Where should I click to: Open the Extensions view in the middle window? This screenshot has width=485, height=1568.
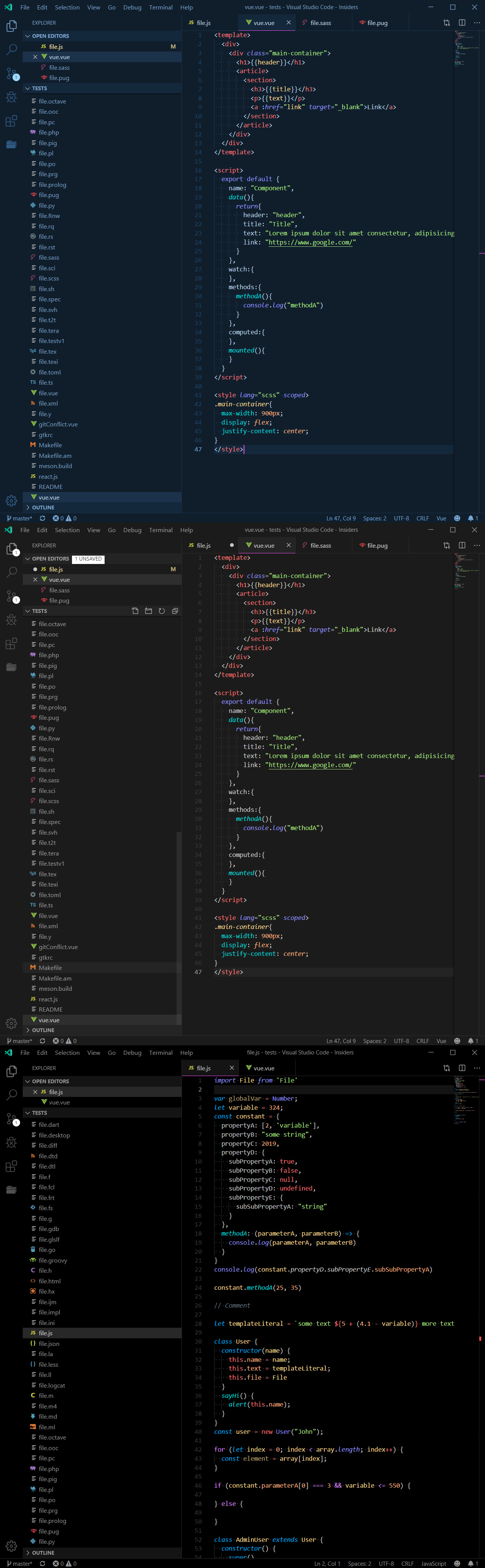[x=11, y=644]
